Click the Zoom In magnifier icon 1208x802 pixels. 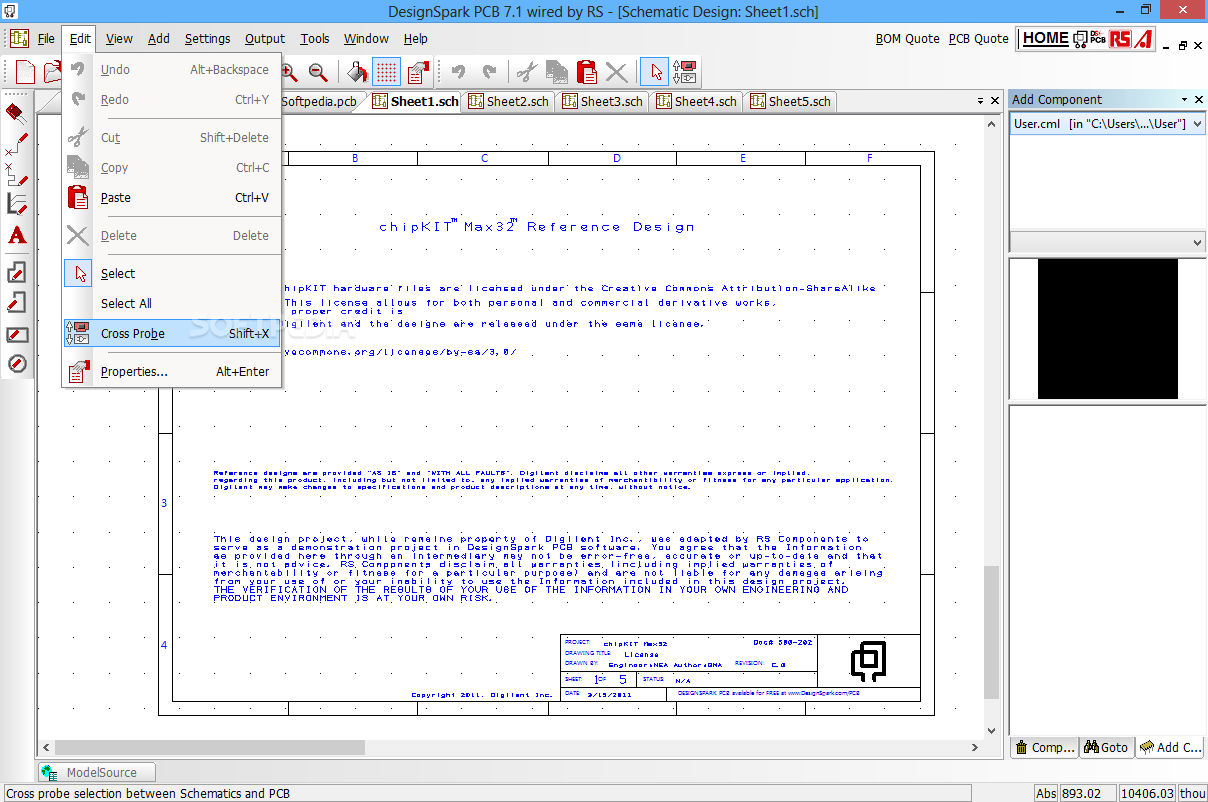(x=289, y=72)
